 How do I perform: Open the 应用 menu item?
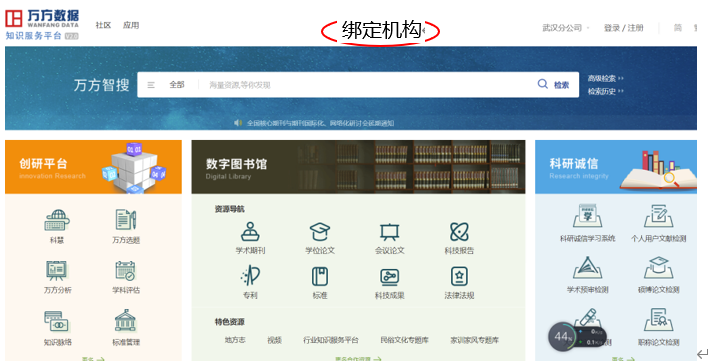click(131, 25)
